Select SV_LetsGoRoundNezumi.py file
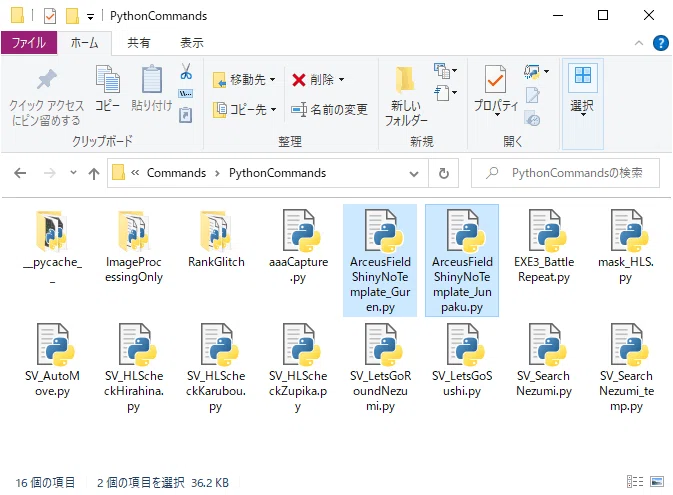Viewport: 673px width, 495px height. pyautogui.click(x=380, y=368)
